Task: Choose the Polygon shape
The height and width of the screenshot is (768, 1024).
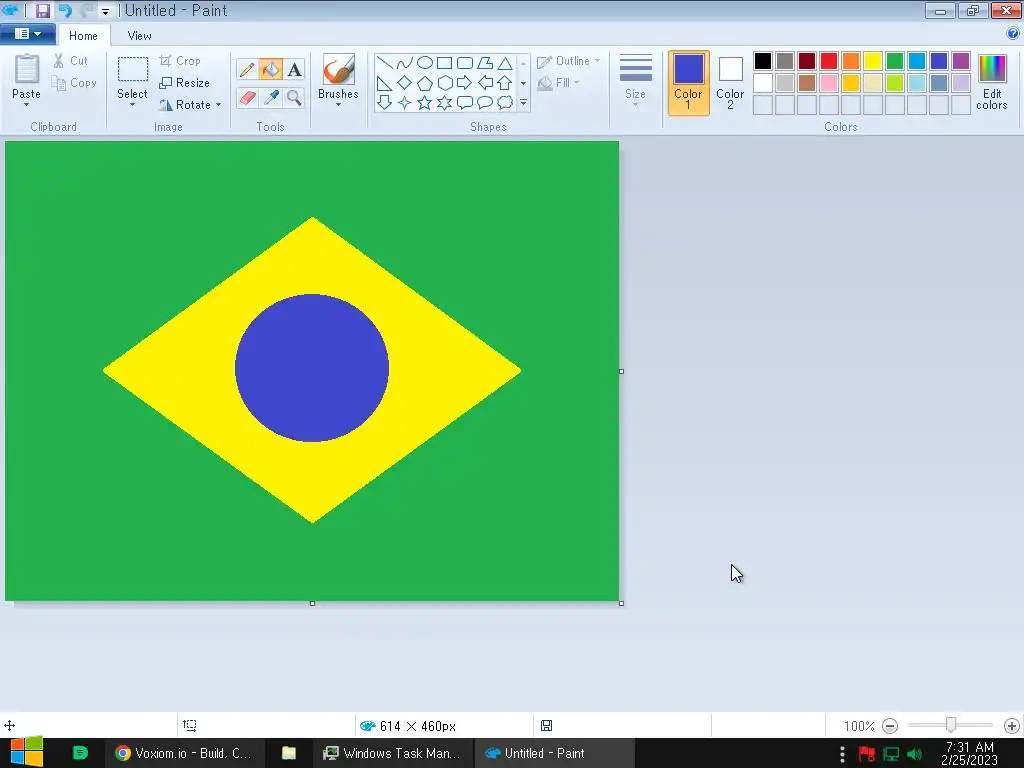Action: (485, 63)
